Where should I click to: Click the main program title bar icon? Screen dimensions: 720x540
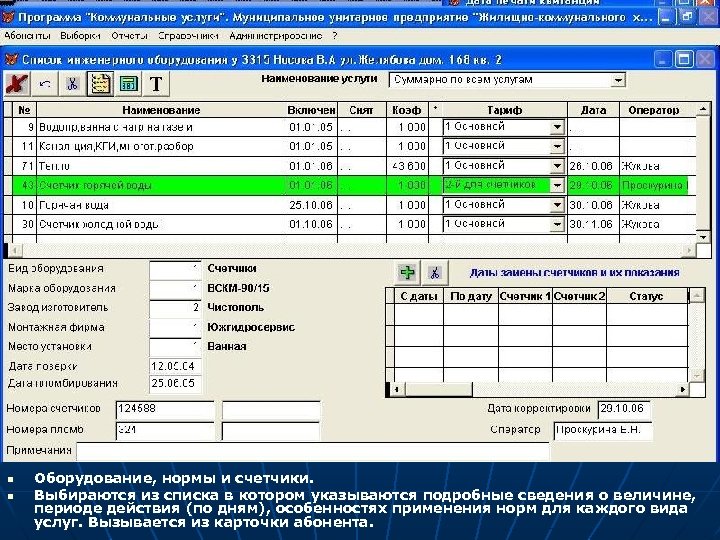point(8,18)
